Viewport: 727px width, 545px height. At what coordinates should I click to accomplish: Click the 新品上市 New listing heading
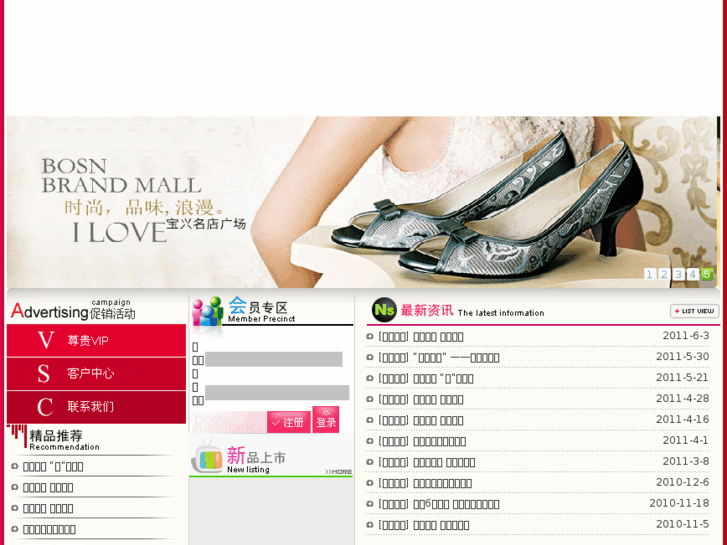[256, 460]
